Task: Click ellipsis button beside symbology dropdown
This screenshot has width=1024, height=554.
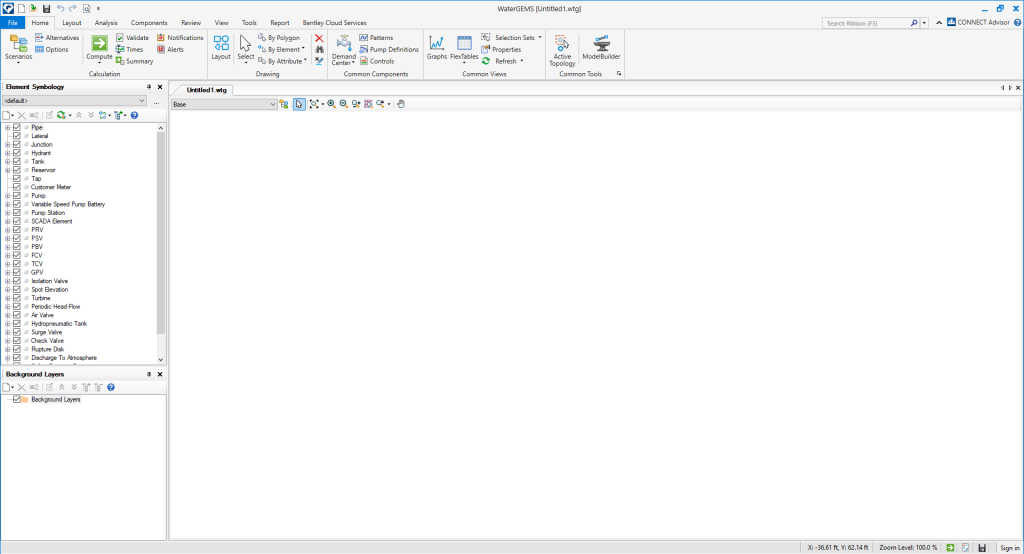Action: 157,101
